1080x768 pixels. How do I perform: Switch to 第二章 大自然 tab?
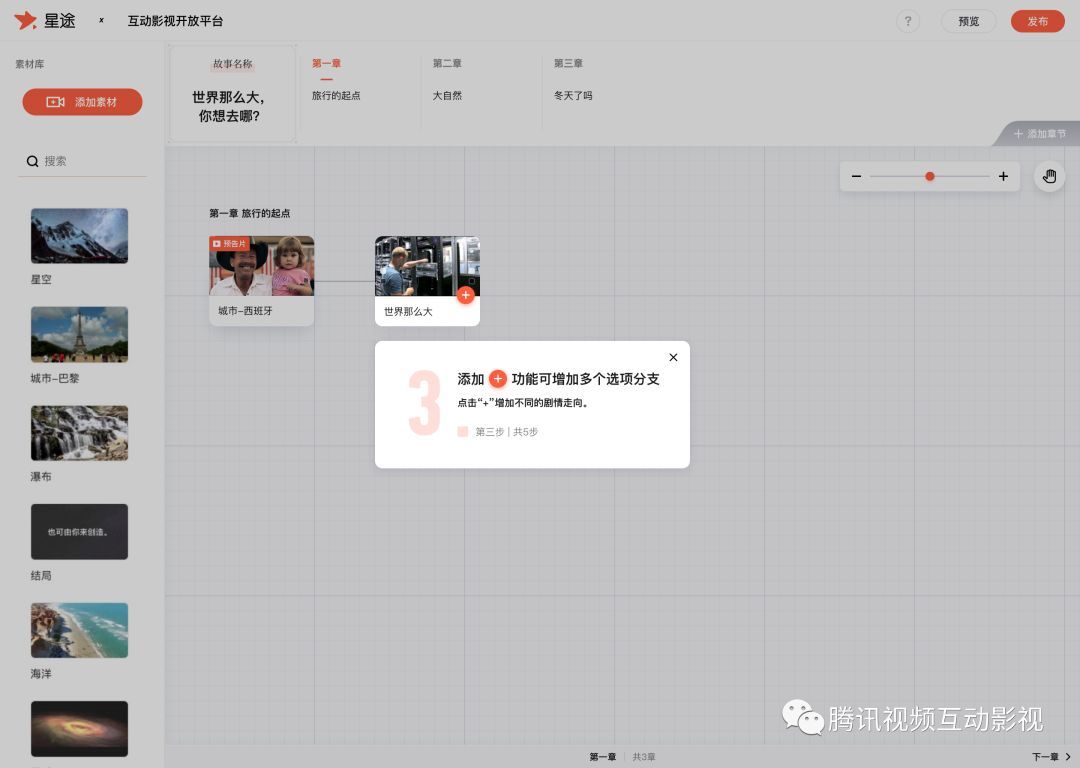point(448,79)
